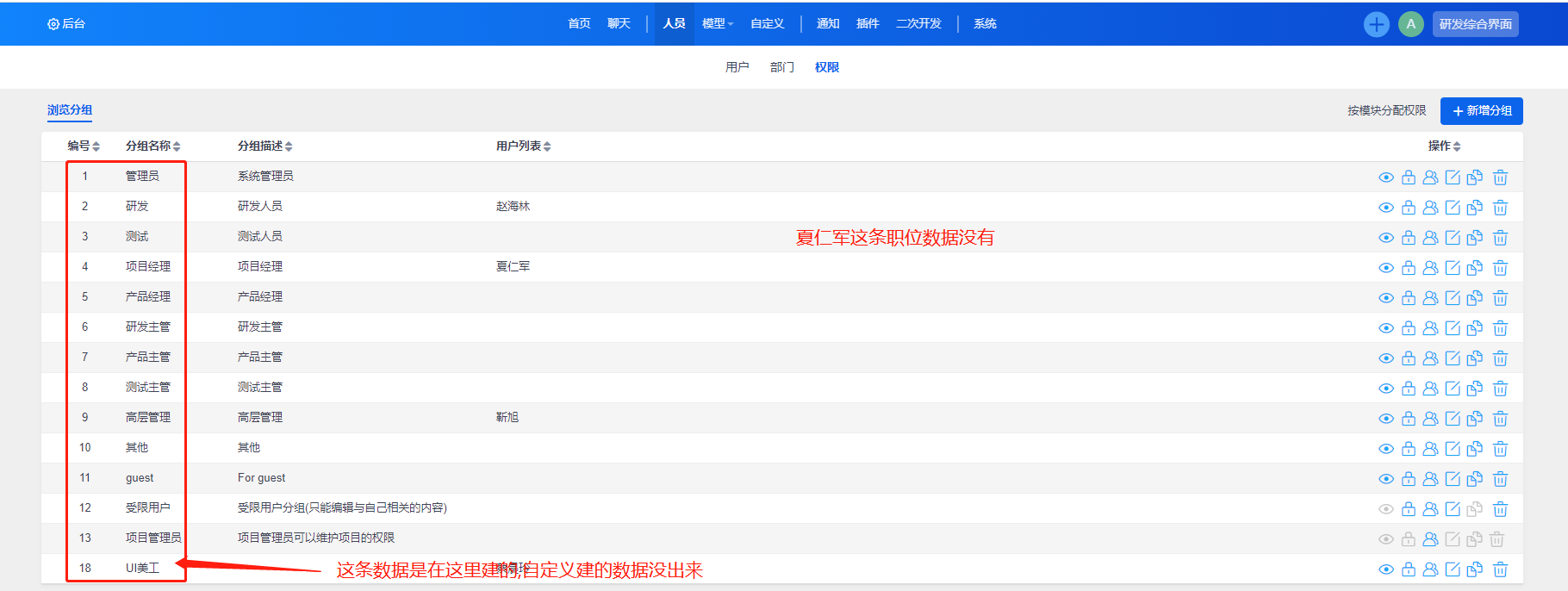This screenshot has height=591, width=1568.
Task: Switch to the 用户 tab
Action: point(737,67)
